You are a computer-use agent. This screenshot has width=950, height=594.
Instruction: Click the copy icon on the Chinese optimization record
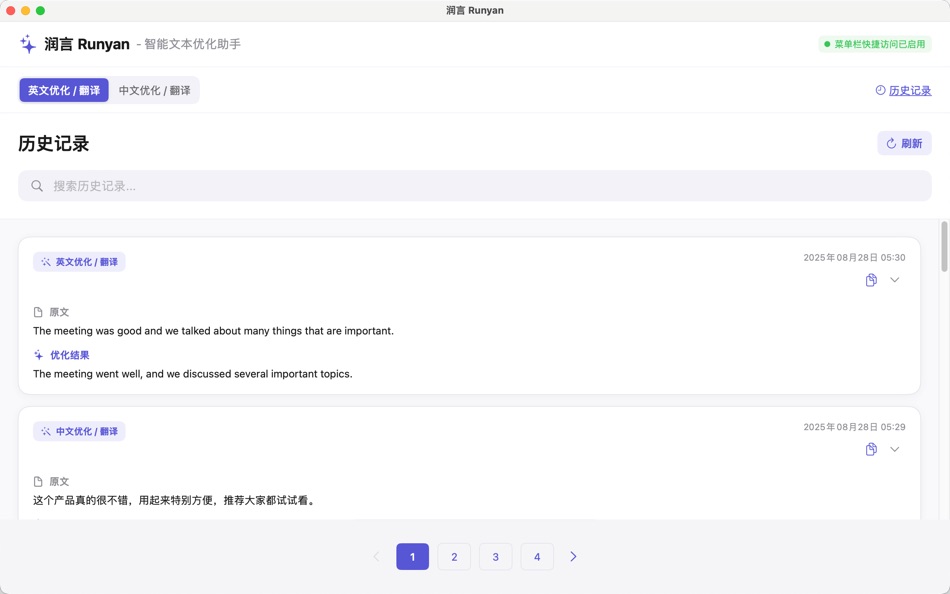tap(870, 448)
